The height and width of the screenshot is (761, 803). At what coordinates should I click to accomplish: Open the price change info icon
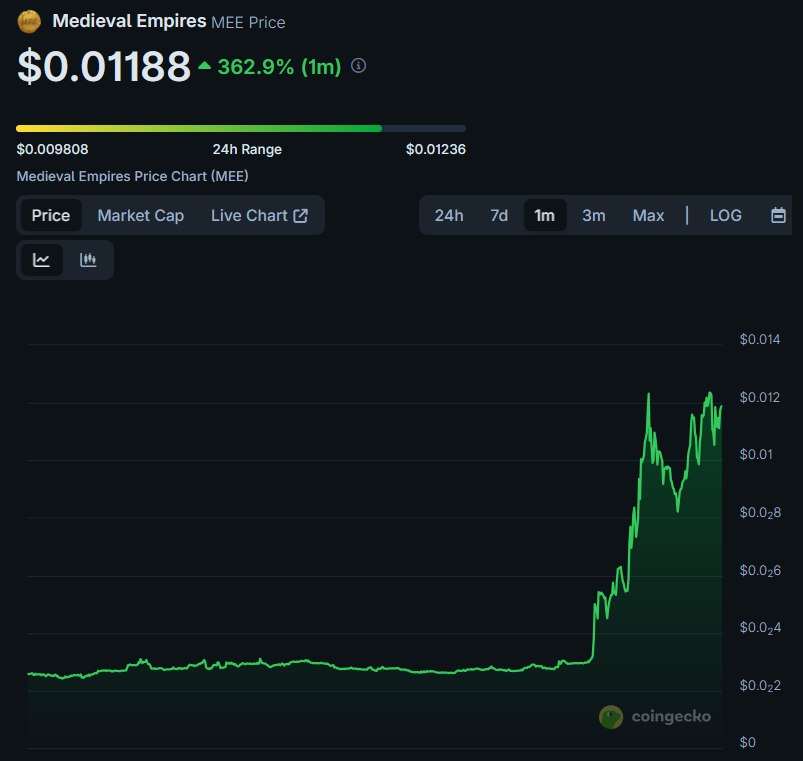point(358,66)
